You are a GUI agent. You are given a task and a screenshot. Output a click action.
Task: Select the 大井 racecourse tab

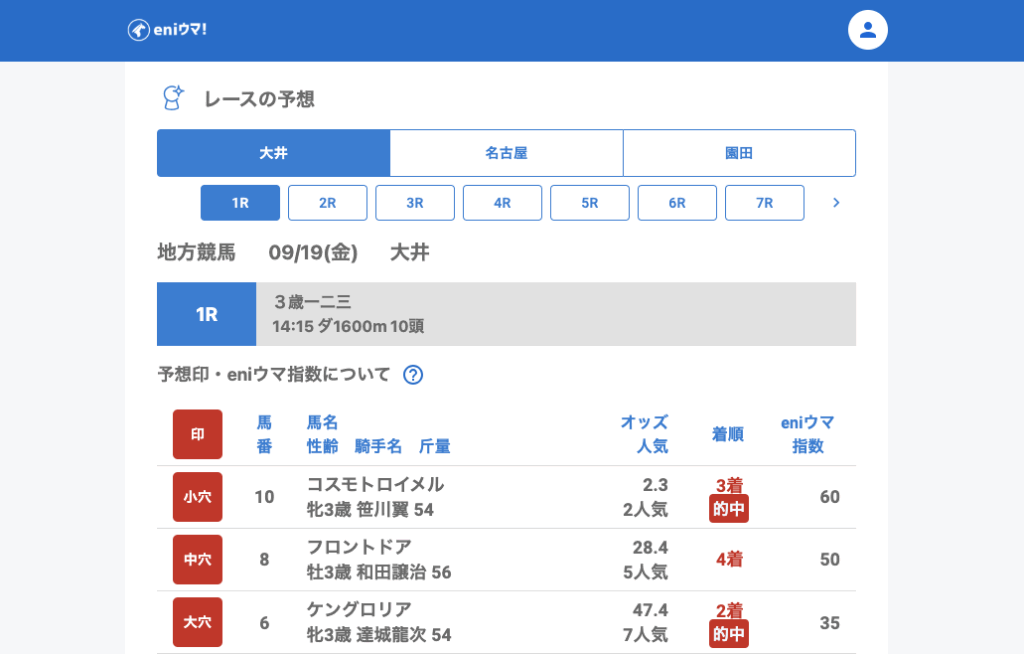click(273, 153)
